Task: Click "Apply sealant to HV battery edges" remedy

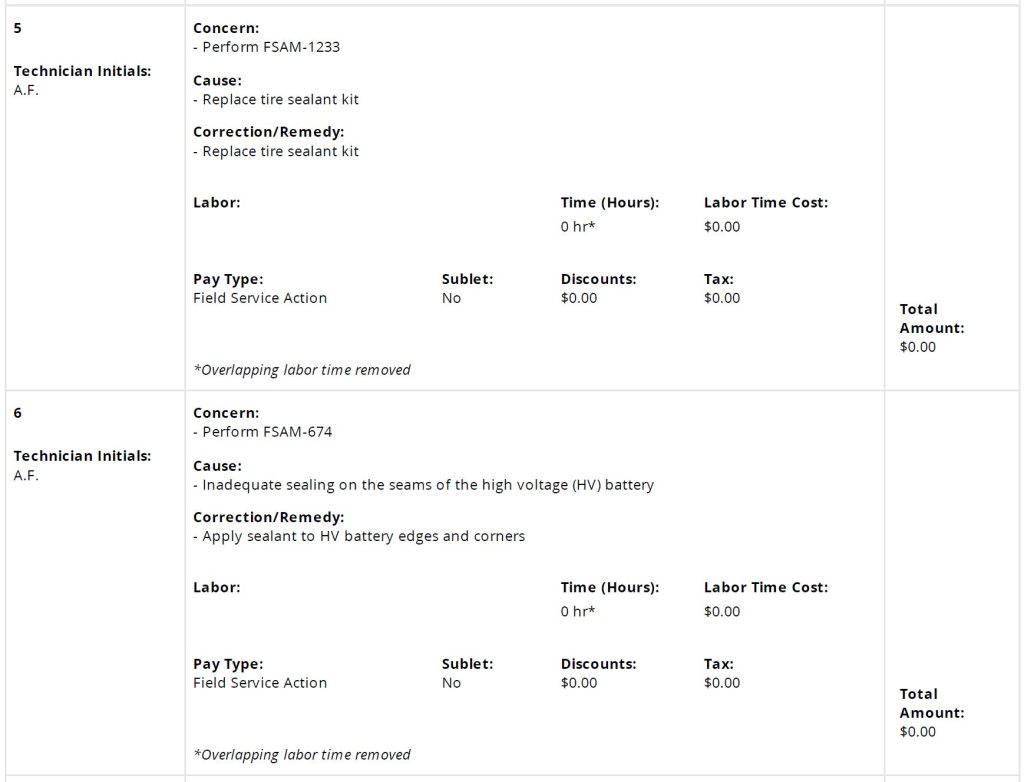Action: click(x=363, y=536)
